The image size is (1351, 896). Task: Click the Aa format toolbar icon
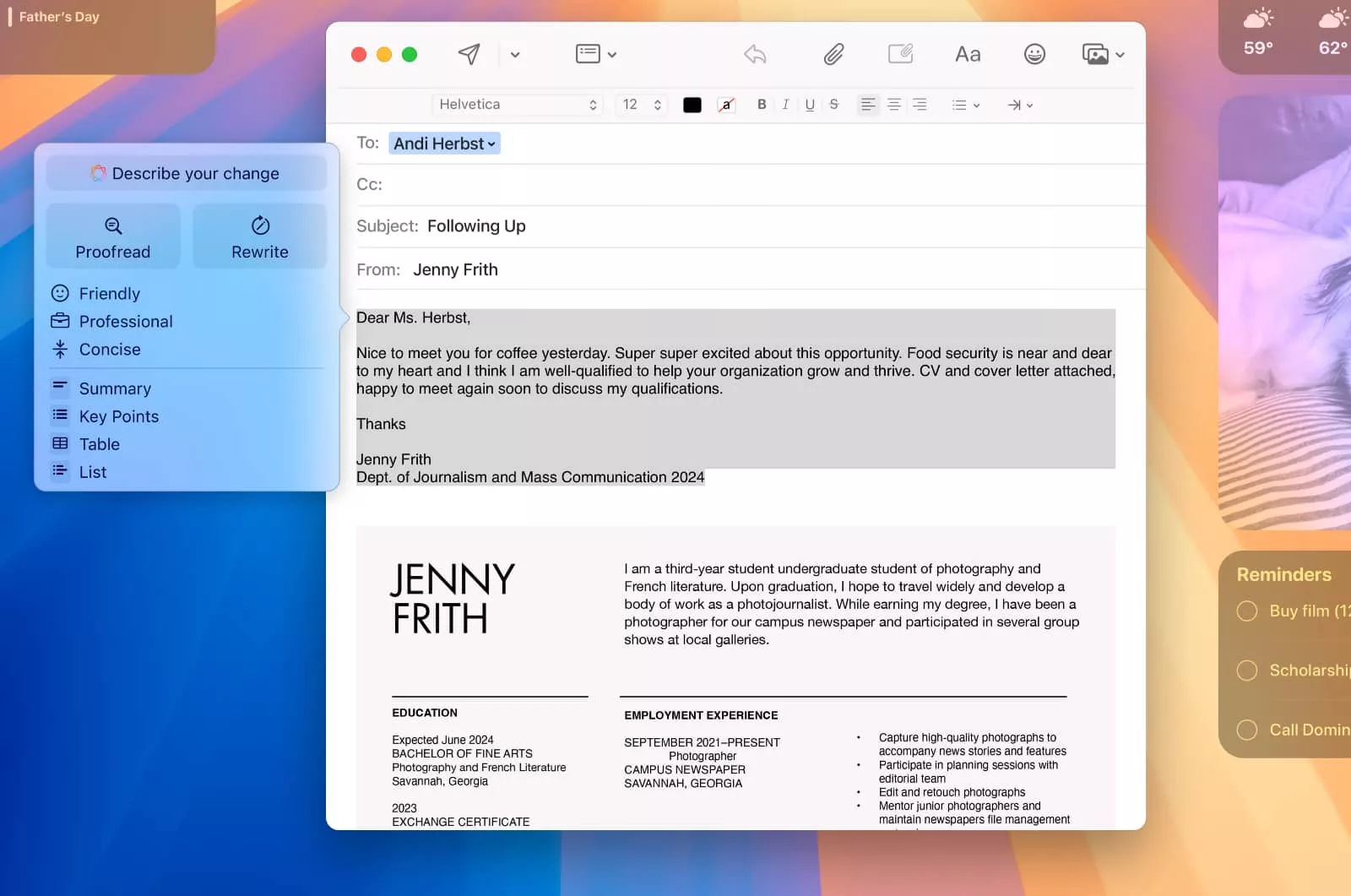pos(968,55)
